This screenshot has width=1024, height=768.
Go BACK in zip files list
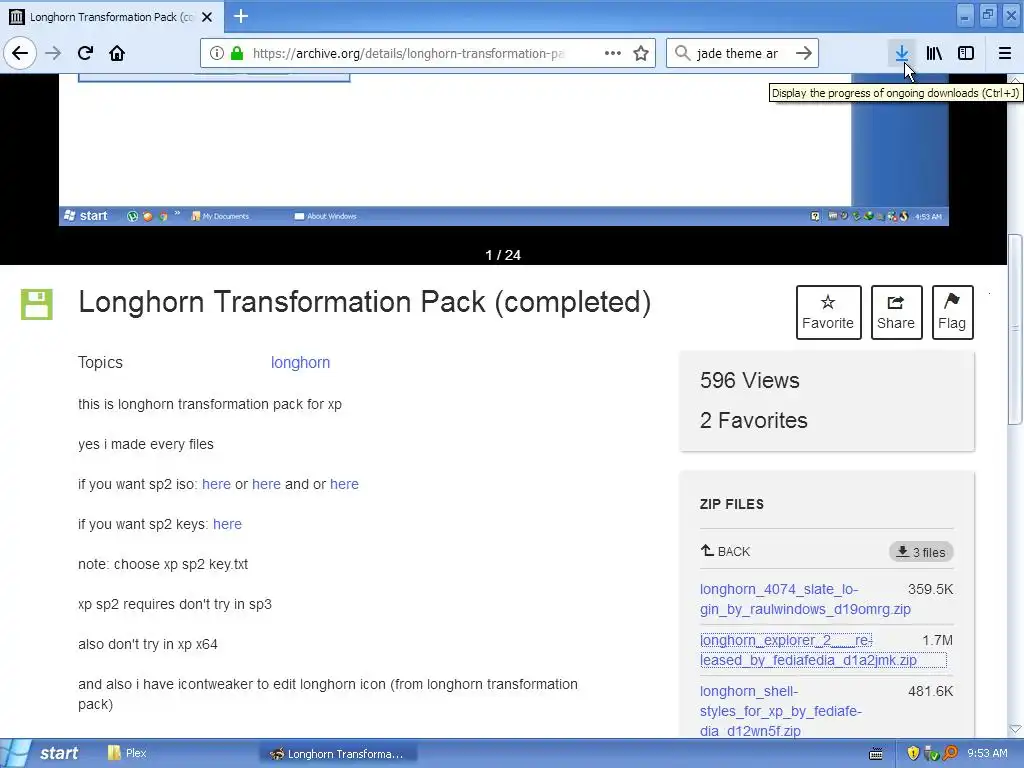(x=725, y=551)
